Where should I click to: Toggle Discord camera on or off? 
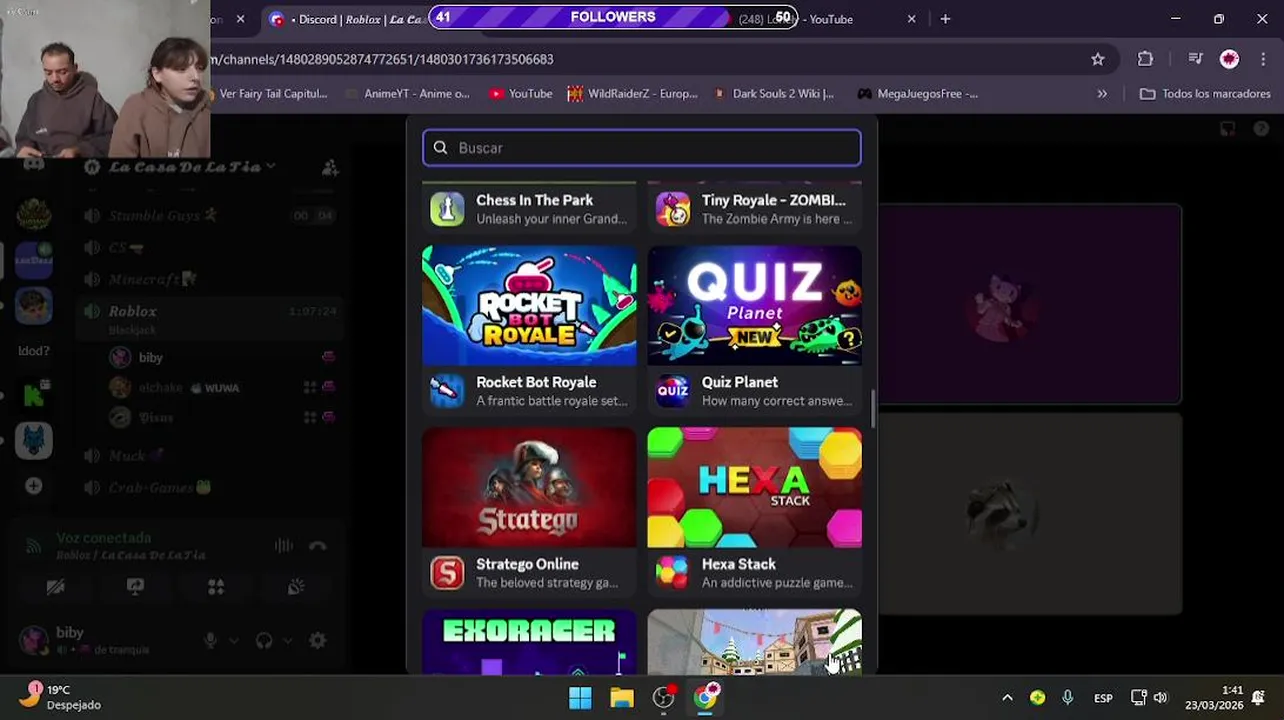click(55, 587)
